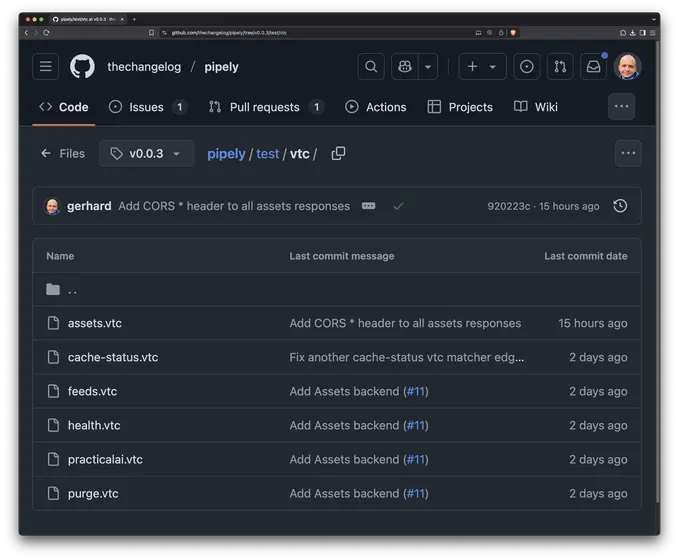The image size is (679, 560).
Task: Expand the Copilot dropdown arrow
Action: pyautogui.click(x=428, y=67)
